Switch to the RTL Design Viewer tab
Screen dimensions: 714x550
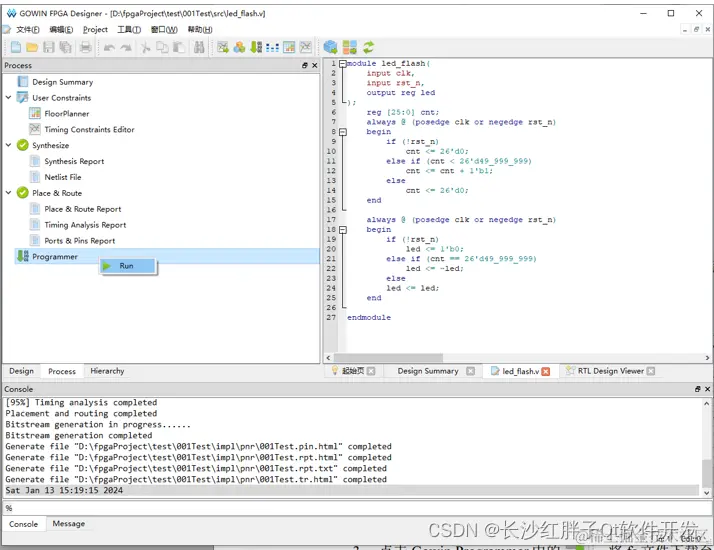[x=611, y=371]
